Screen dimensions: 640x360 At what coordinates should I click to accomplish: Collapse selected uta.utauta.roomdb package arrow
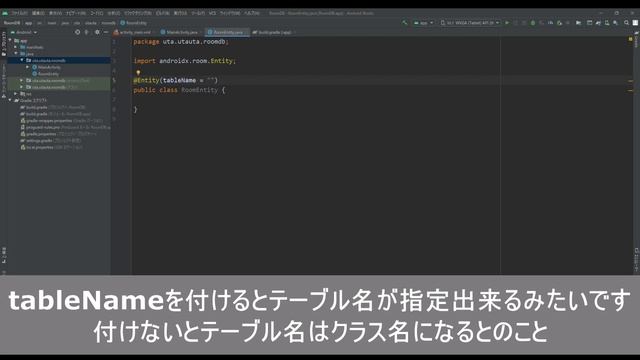[22, 60]
